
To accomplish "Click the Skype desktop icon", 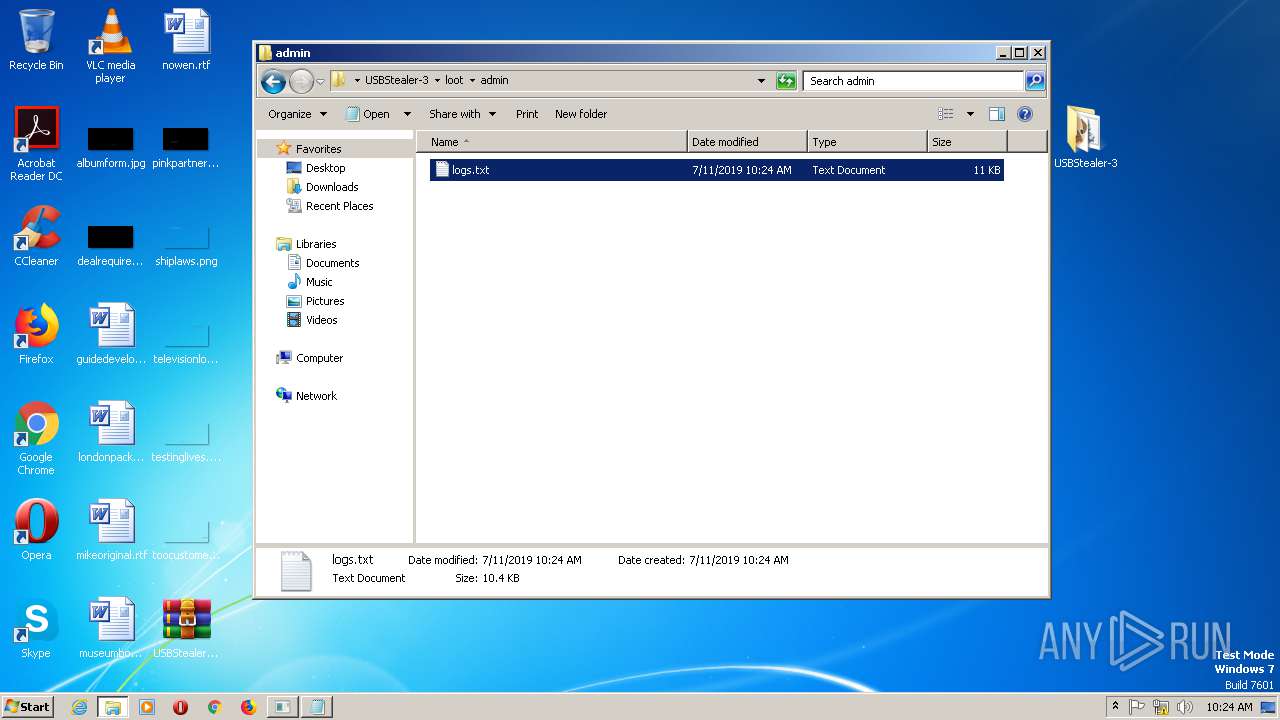I will pos(36,629).
